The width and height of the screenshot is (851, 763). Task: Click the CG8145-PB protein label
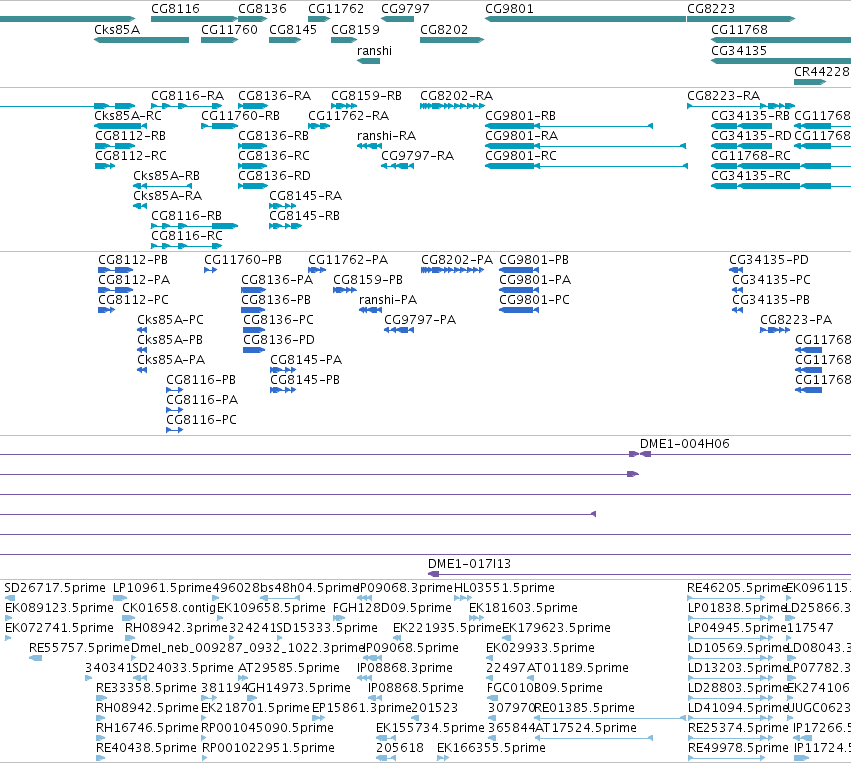[x=305, y=380]
